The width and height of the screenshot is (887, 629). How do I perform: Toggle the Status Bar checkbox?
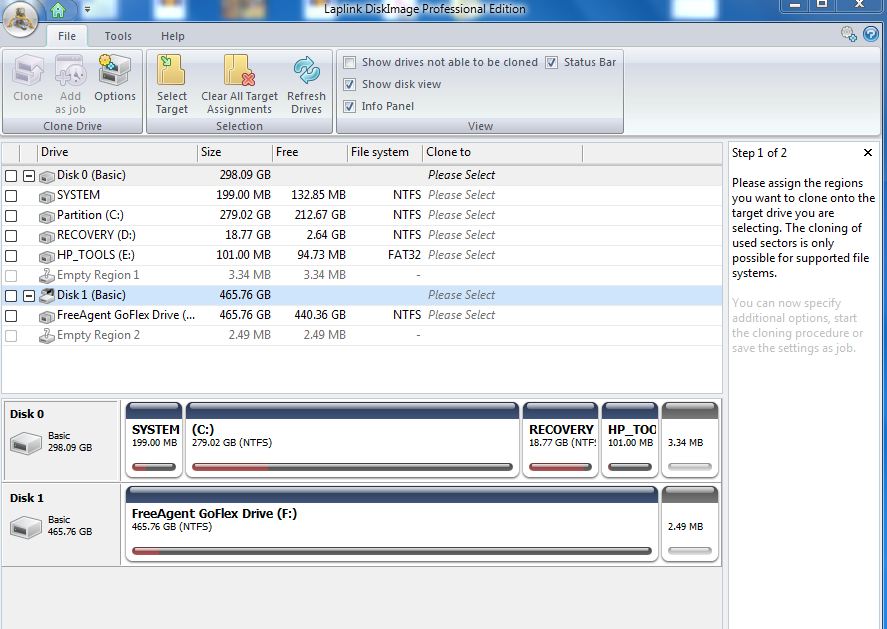coord(552,62)
